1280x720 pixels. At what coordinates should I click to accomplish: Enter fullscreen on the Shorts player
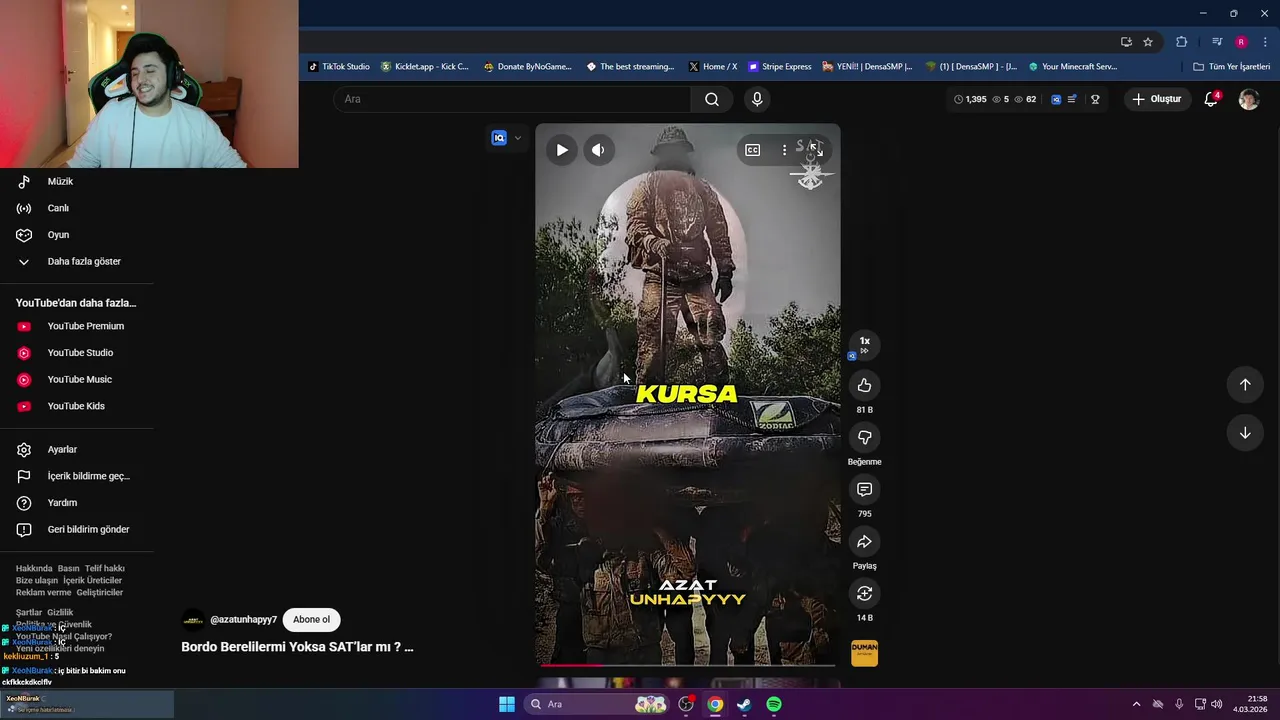(815, 149)
